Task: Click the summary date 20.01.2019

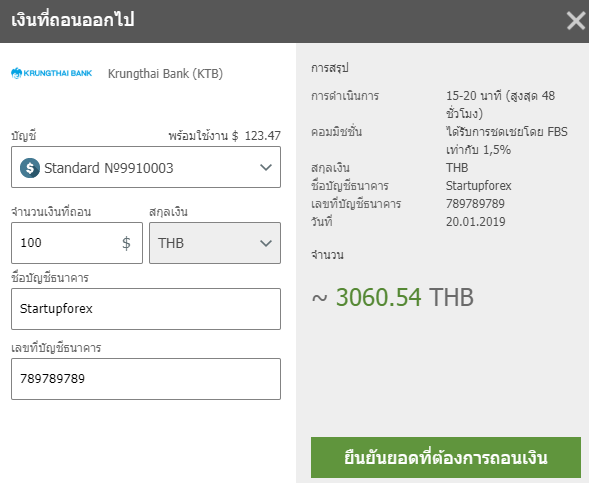Action: [476, 222]
